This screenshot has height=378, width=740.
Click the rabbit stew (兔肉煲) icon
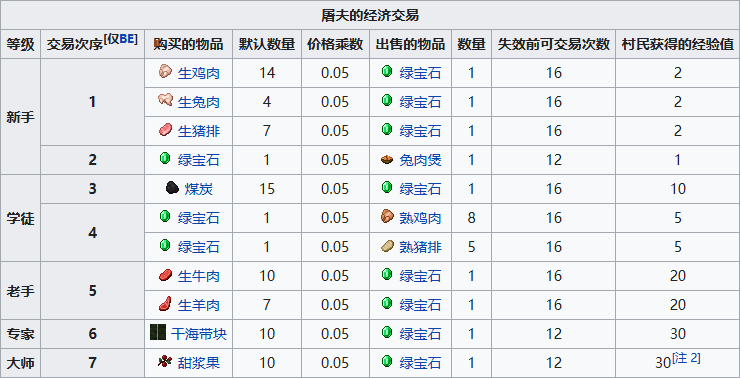click(x=387, y=160)
